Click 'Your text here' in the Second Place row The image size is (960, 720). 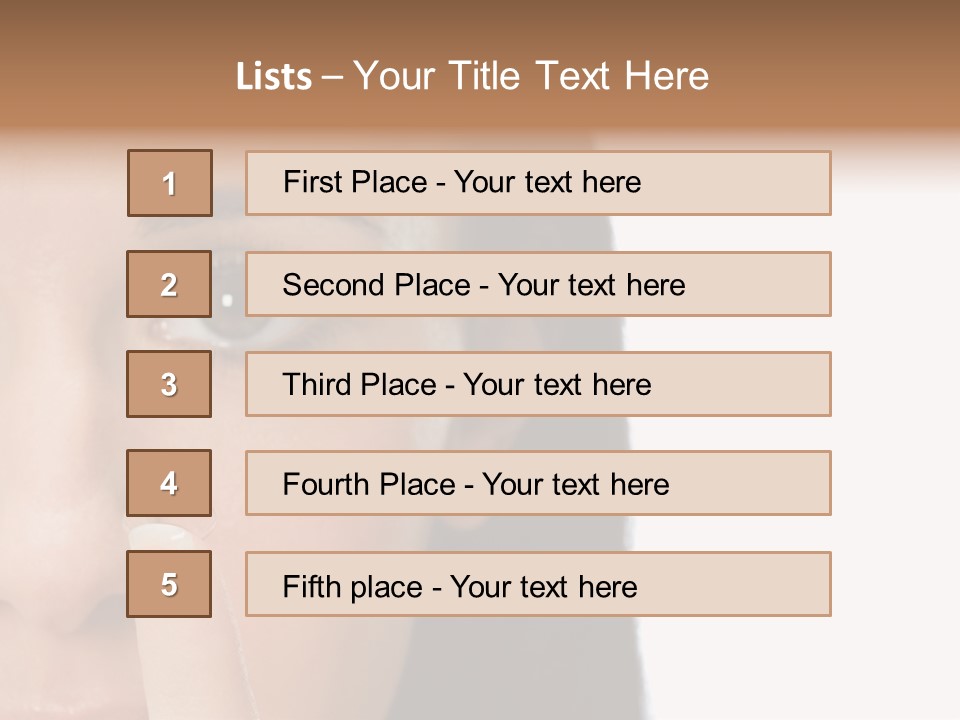(591, 285)
